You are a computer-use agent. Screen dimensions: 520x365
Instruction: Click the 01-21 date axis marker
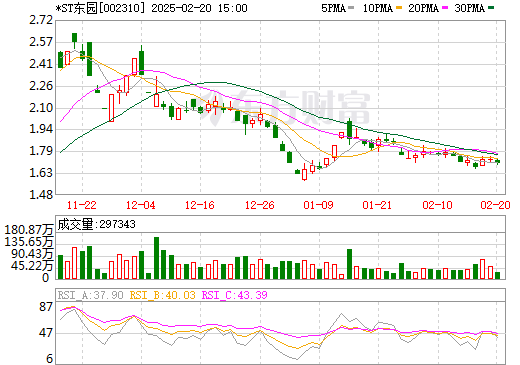point(377,205)
